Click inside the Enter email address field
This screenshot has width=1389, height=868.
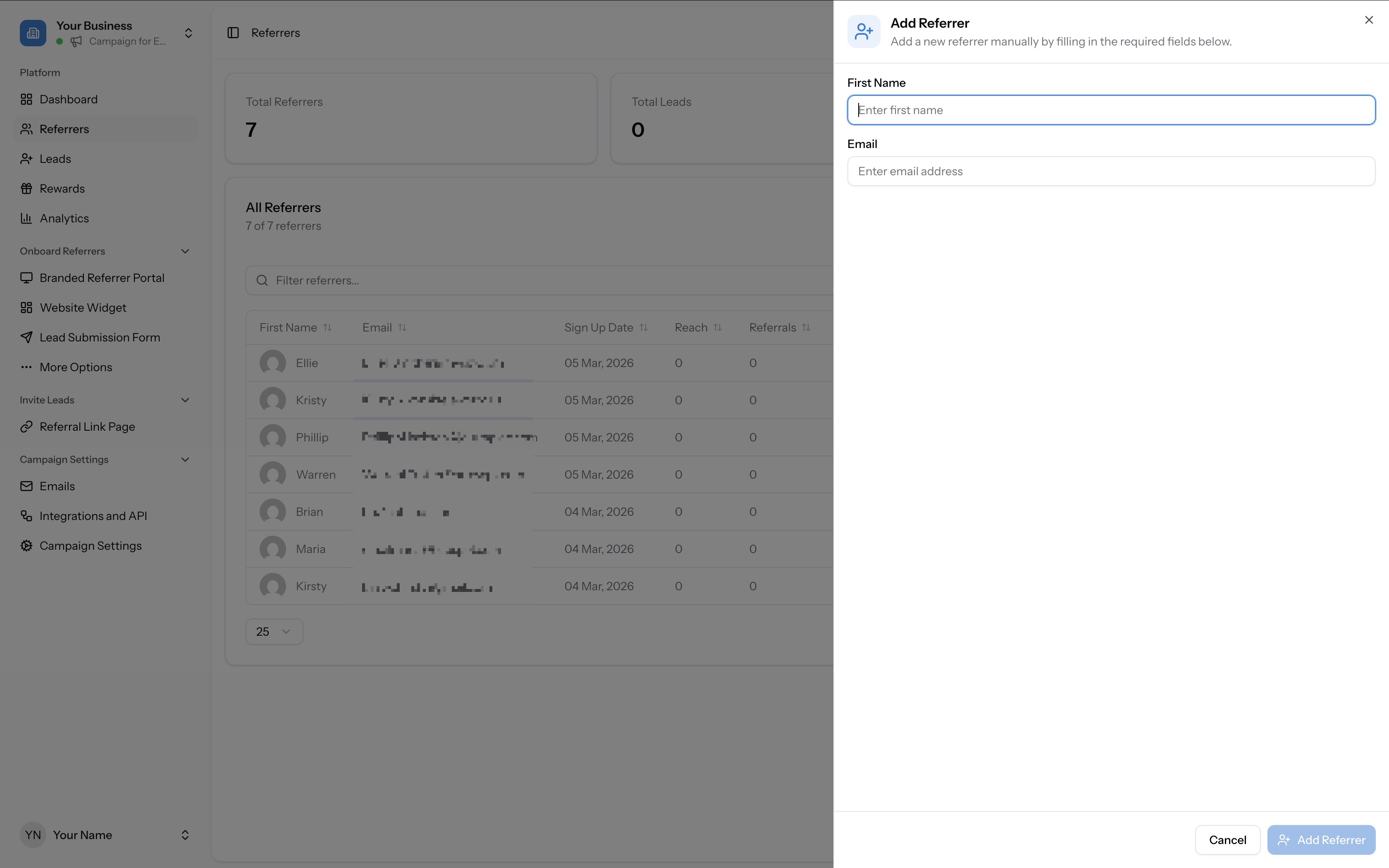coord(1111,170)
